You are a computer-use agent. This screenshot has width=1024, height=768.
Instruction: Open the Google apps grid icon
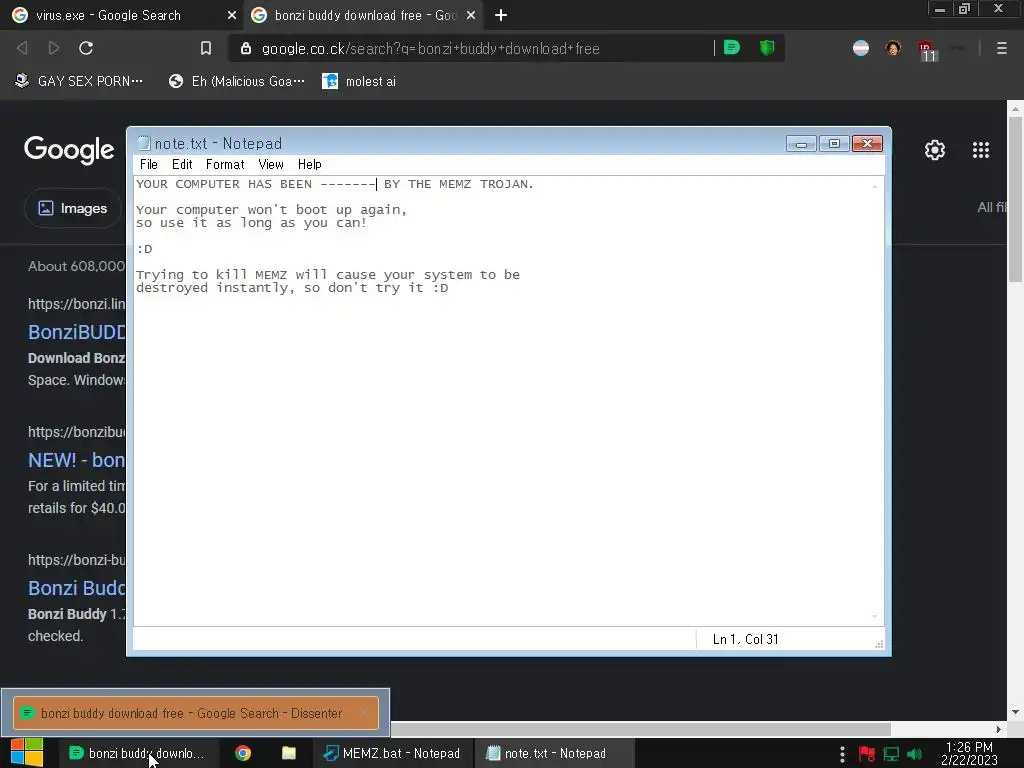pos(980,150)
